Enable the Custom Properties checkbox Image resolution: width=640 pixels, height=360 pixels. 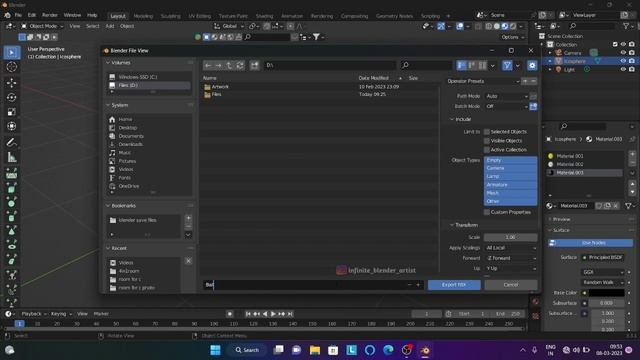click(x=487, y=212)
